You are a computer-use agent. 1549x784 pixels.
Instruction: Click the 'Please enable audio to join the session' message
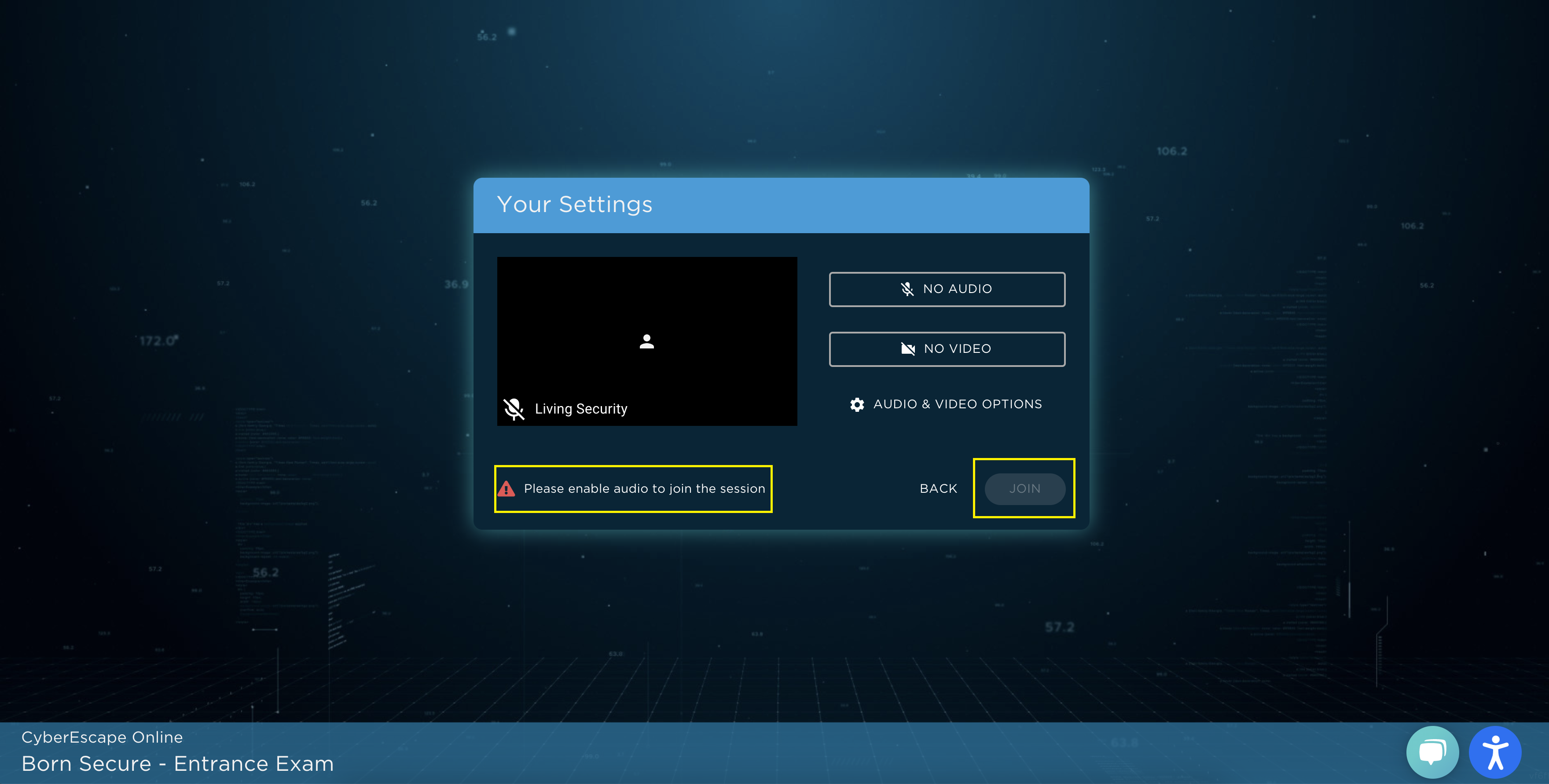(645, 489)
